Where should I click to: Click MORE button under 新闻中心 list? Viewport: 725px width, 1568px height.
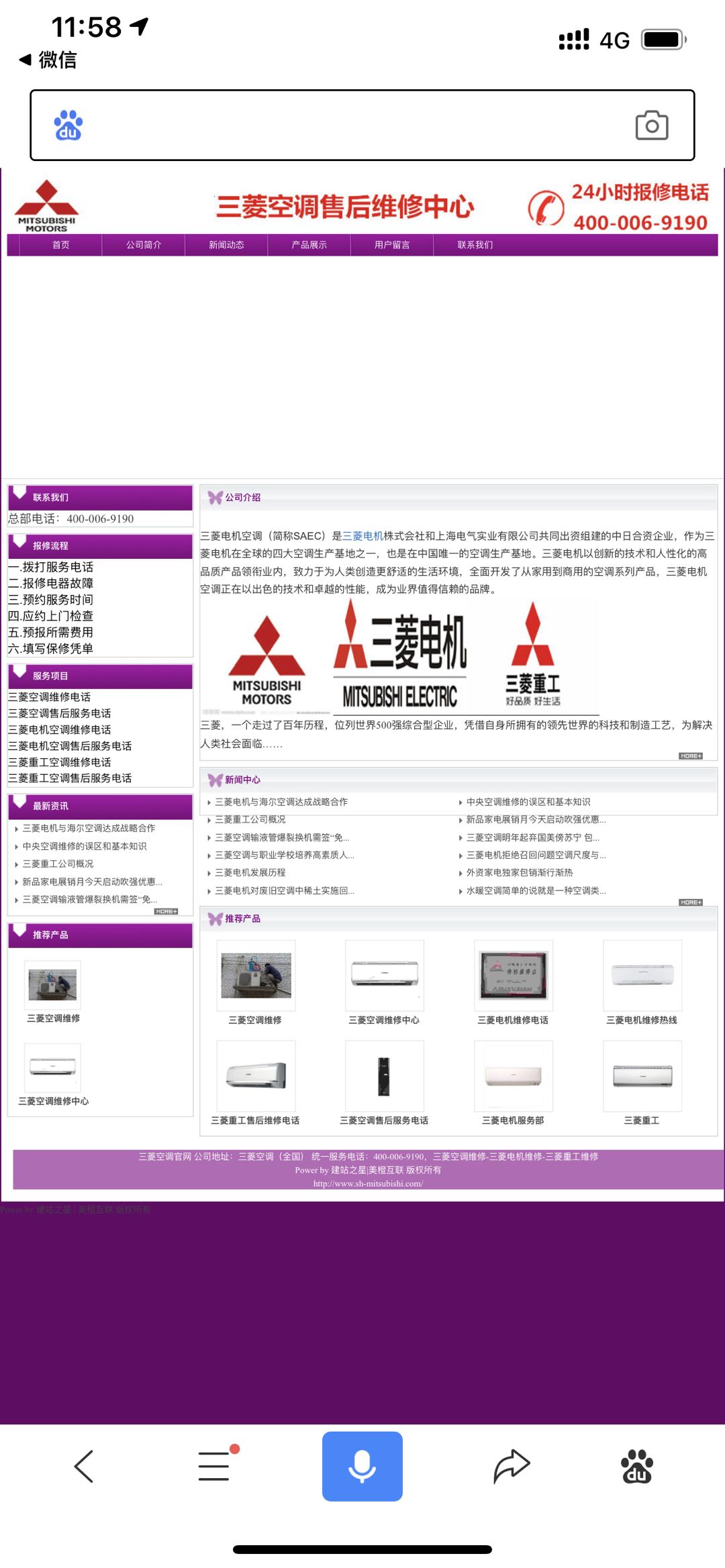(x=690, y=902)
